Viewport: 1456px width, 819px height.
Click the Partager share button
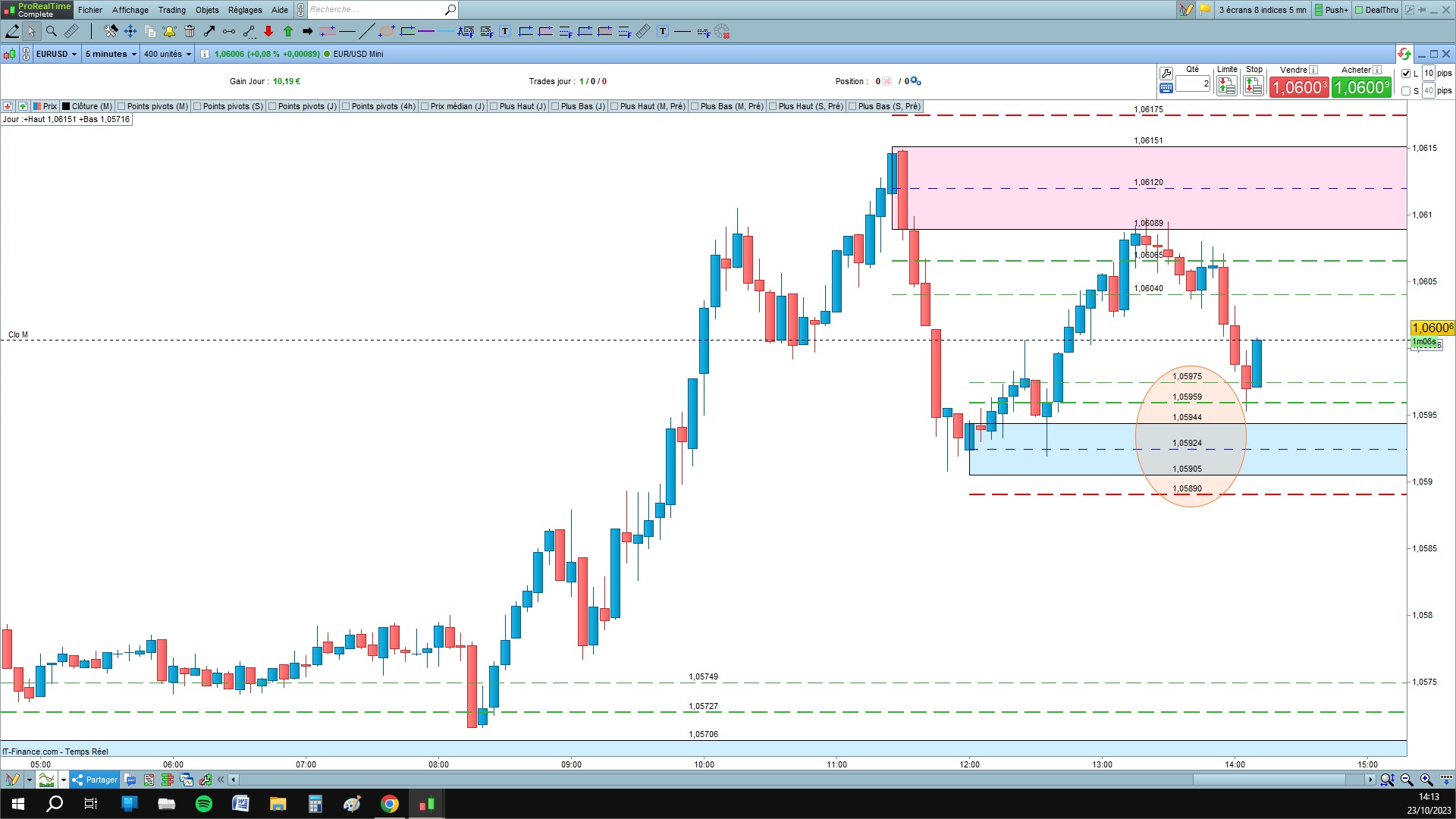point(95,780)
